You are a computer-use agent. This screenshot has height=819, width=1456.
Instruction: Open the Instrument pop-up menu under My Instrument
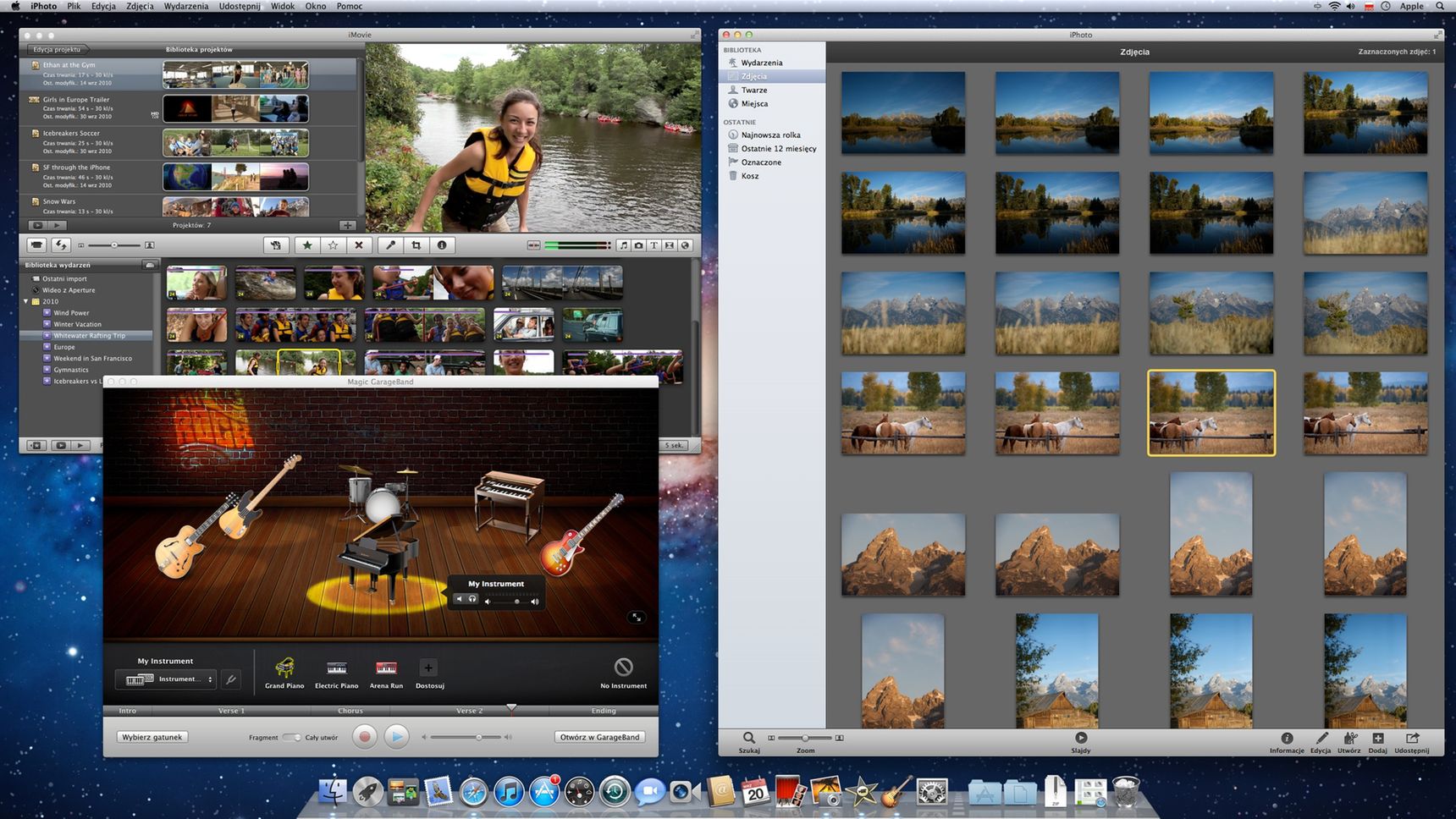point(166,679)
